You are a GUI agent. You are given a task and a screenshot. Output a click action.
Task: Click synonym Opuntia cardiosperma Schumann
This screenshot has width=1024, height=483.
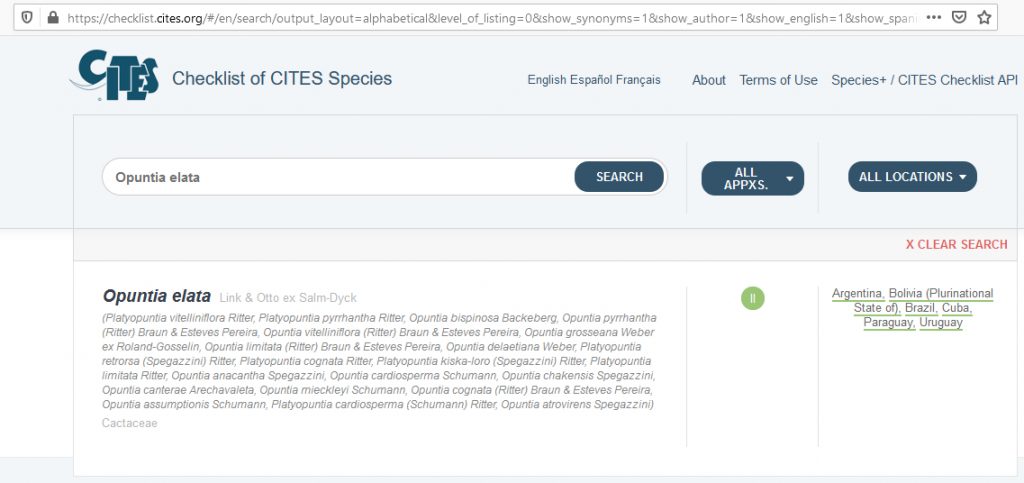pyautogui.click(x=413, y=375)
